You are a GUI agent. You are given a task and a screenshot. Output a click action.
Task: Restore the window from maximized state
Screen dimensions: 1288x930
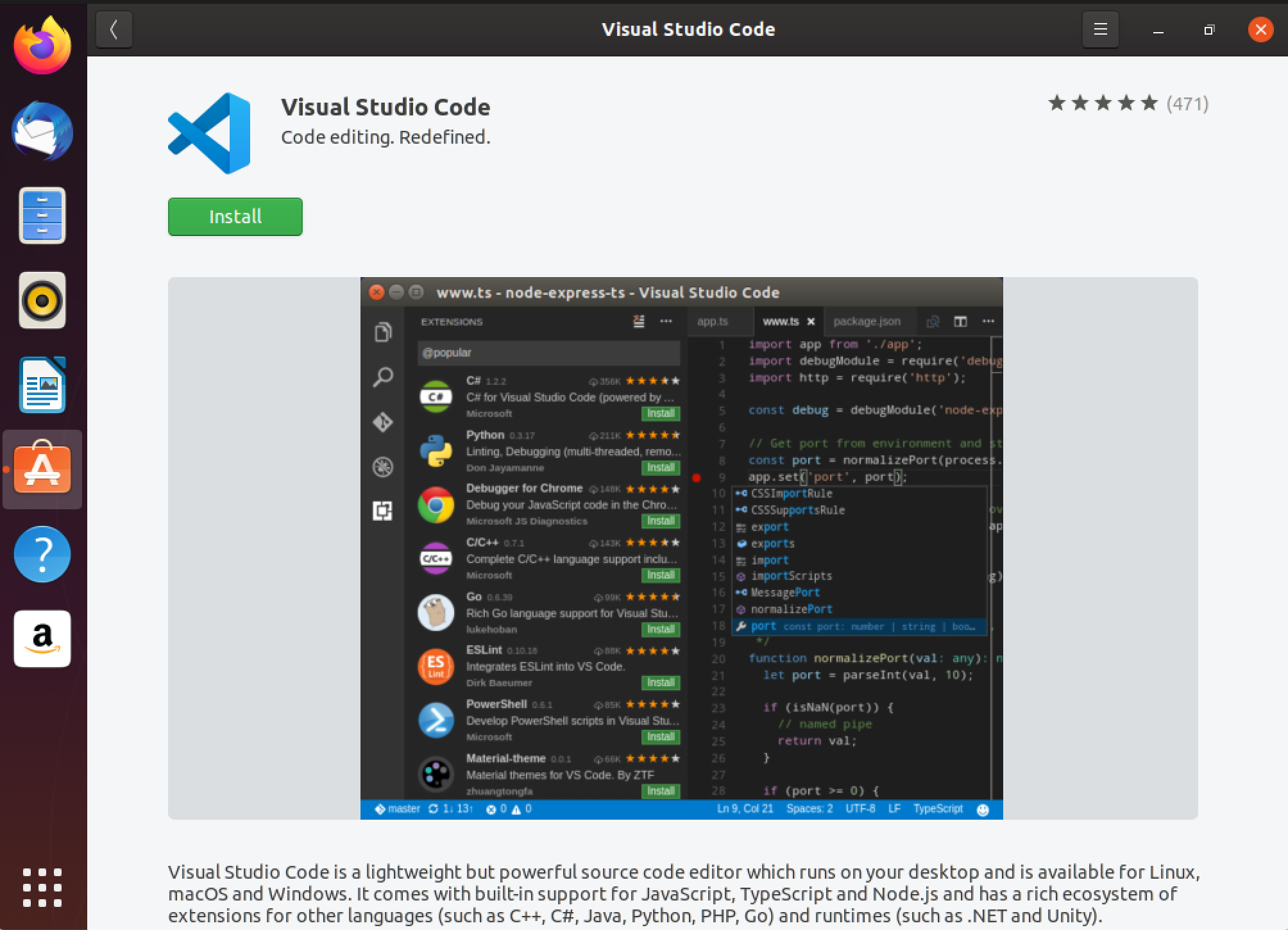pos(1209,29)
